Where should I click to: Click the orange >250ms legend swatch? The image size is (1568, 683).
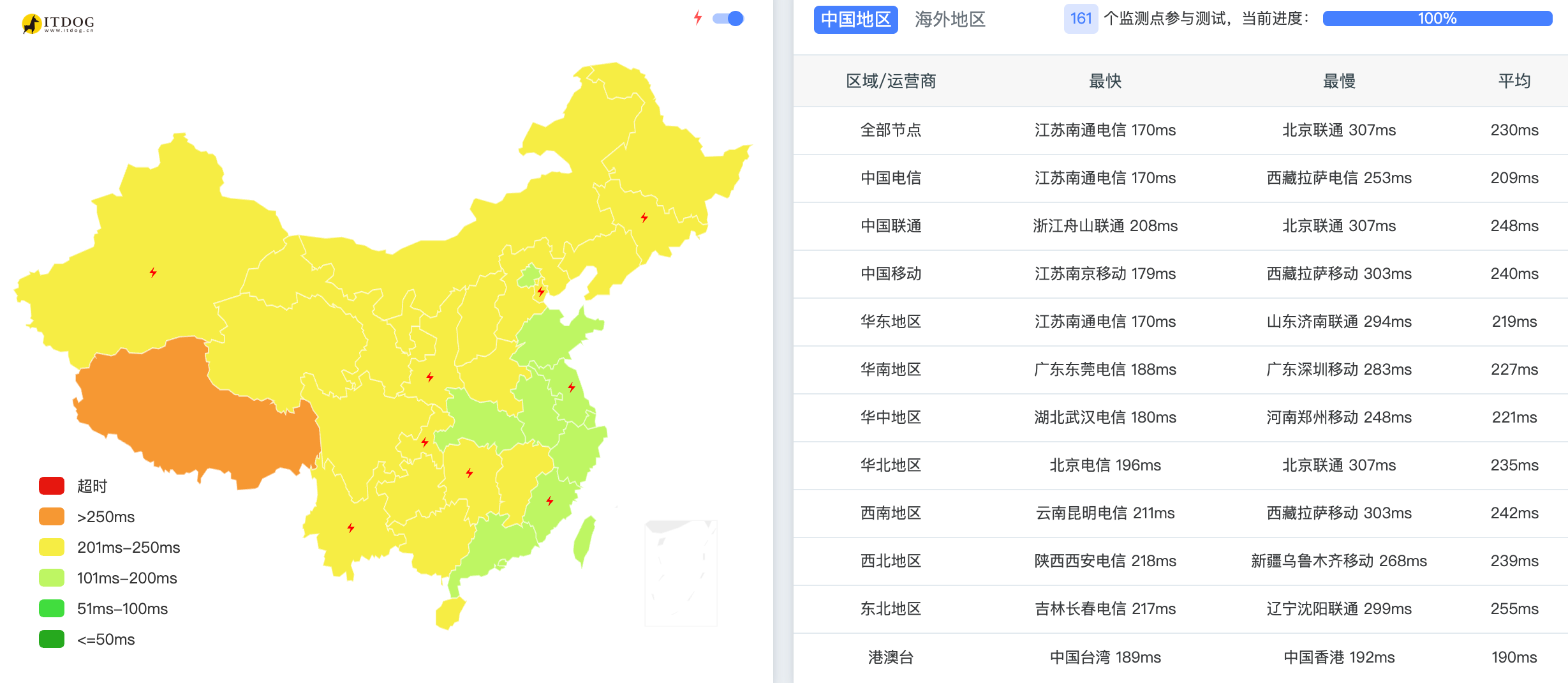[52, 516]
